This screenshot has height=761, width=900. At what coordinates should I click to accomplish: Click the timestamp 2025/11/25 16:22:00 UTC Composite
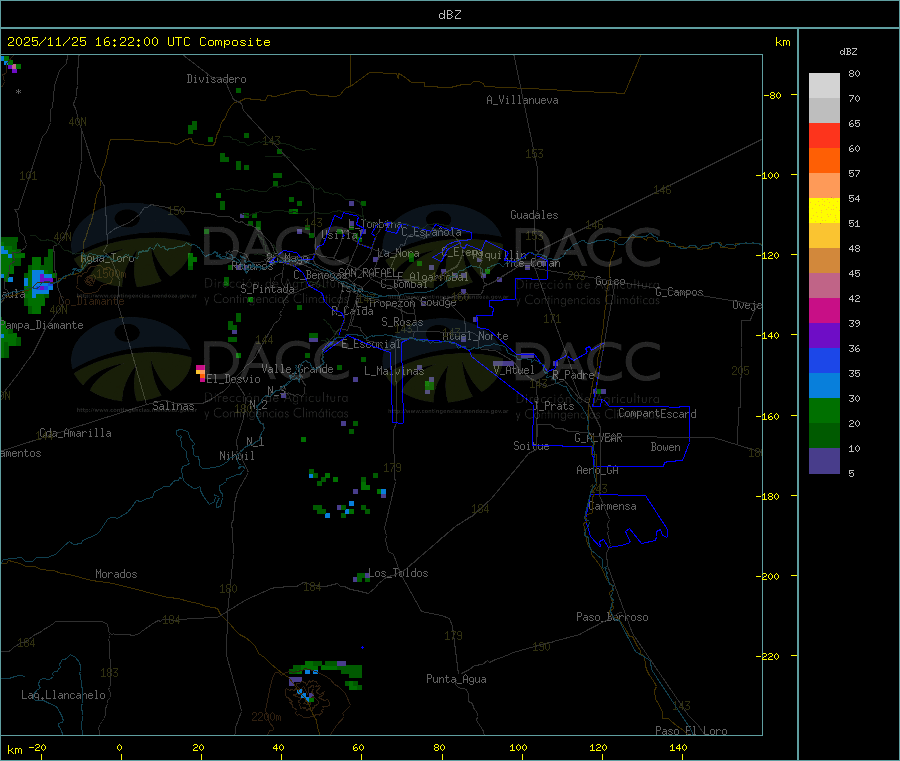pos(138,42)
